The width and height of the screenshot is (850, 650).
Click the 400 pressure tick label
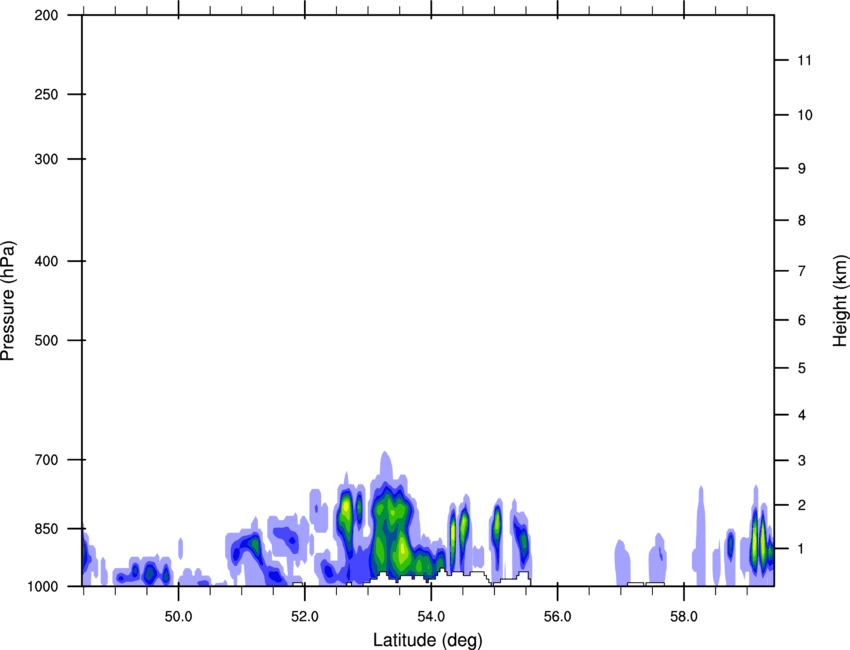[x=46, y=261]
